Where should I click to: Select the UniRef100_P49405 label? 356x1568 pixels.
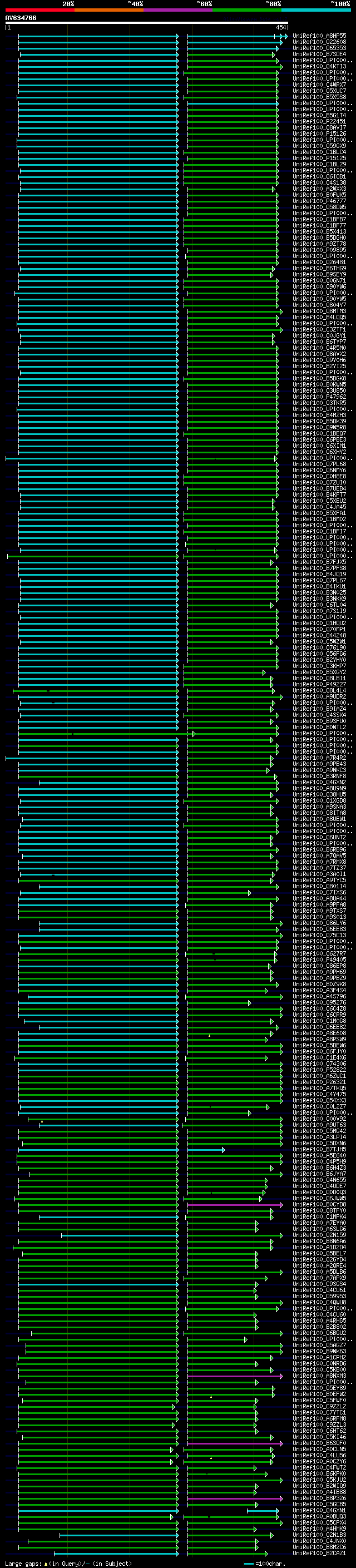(319, 960)
